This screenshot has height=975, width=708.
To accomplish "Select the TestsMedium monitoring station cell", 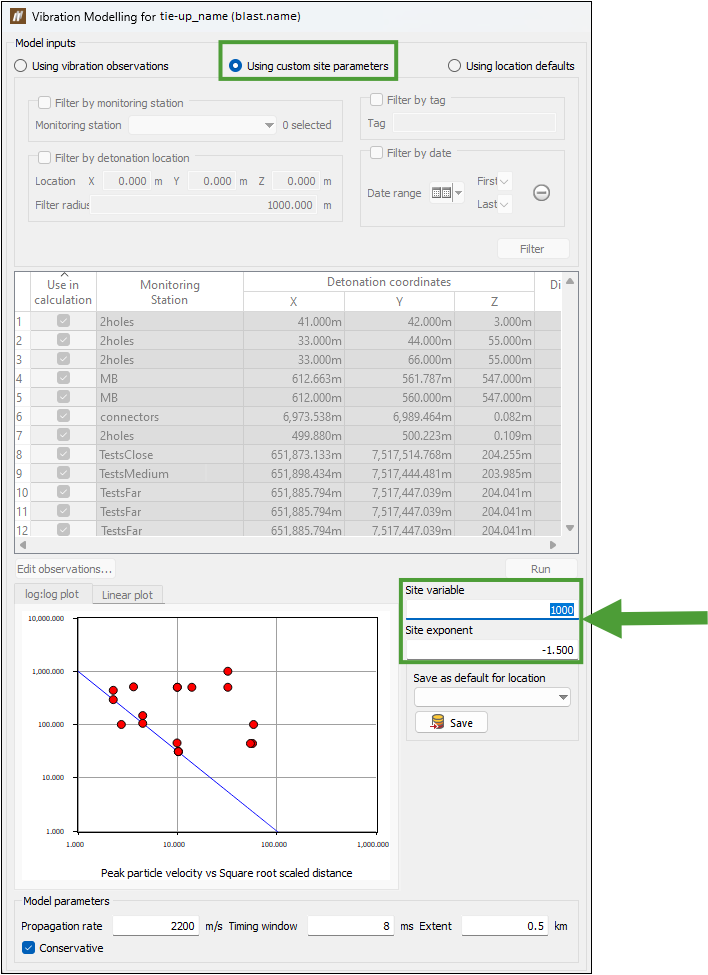I will [170, 474].
